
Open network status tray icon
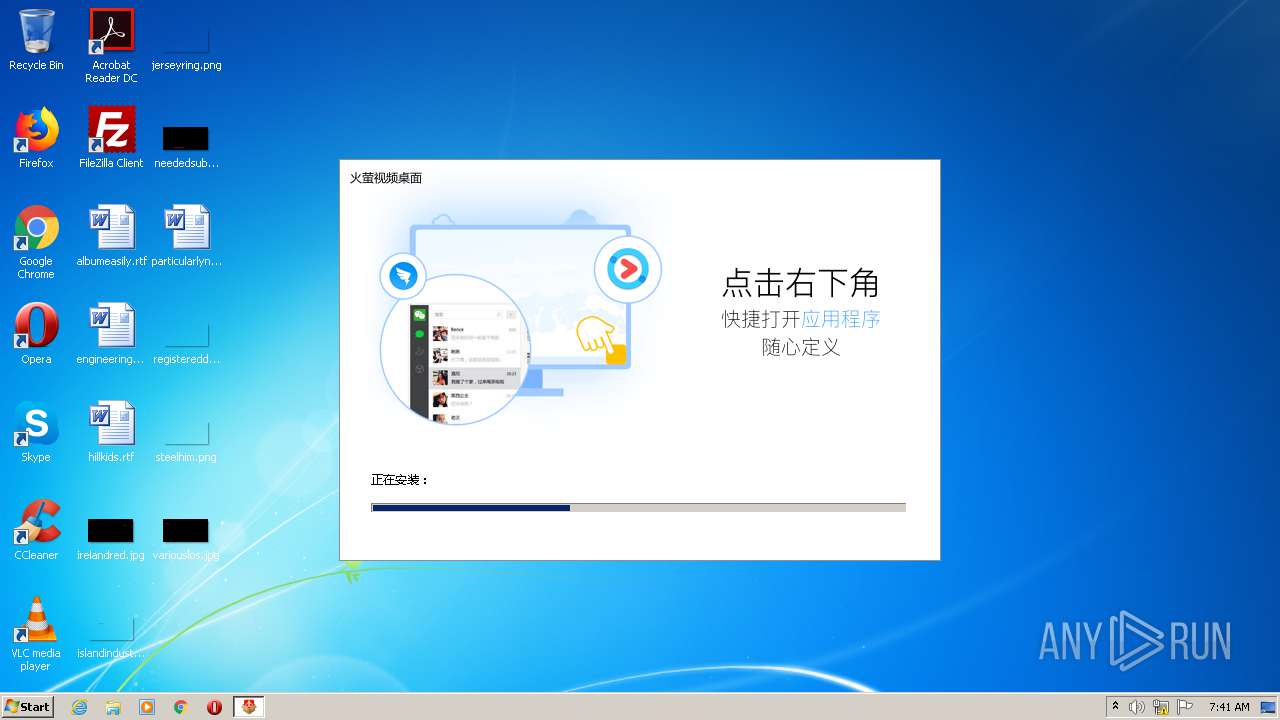(x=1161, y=707)
